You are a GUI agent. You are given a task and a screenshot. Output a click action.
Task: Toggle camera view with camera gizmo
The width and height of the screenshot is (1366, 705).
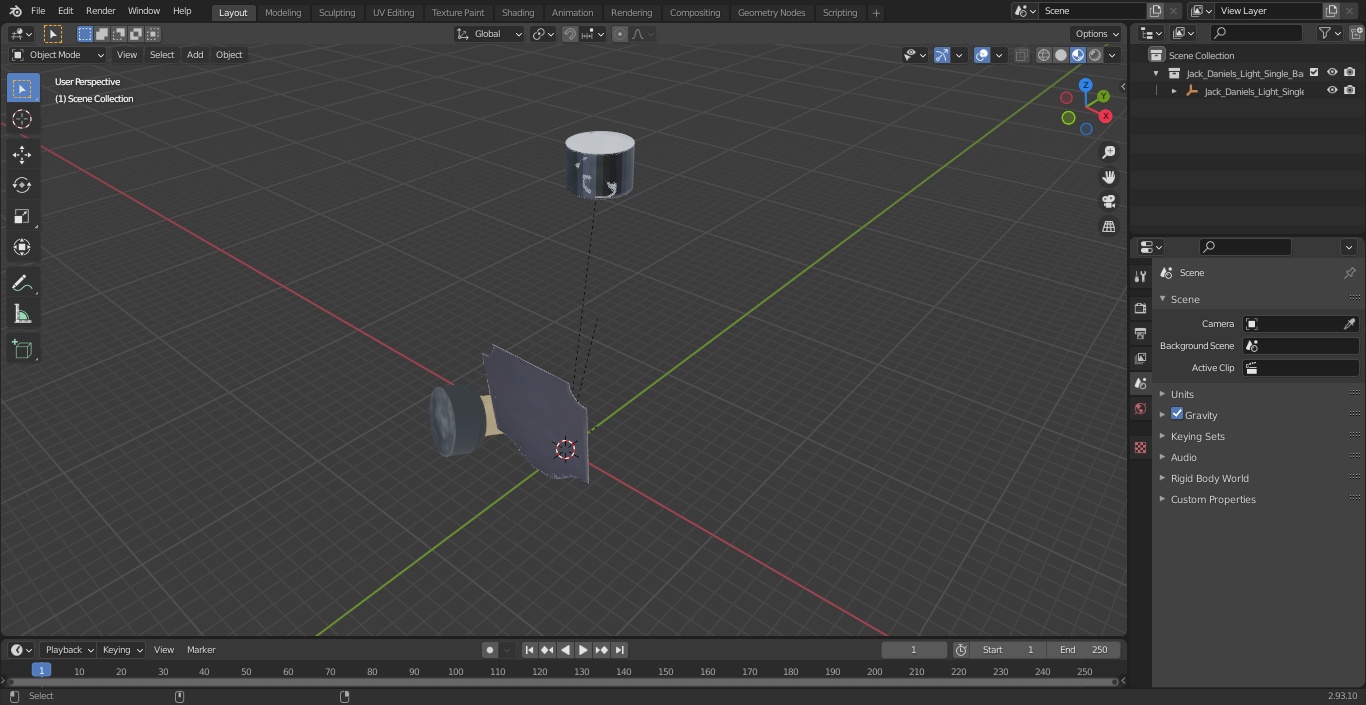(x=1108, y=201)
